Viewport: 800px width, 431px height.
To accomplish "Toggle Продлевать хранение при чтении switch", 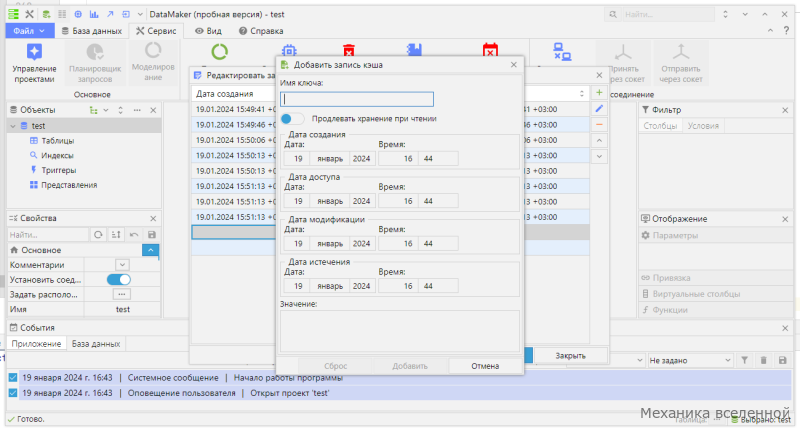I will click(292, 119).
